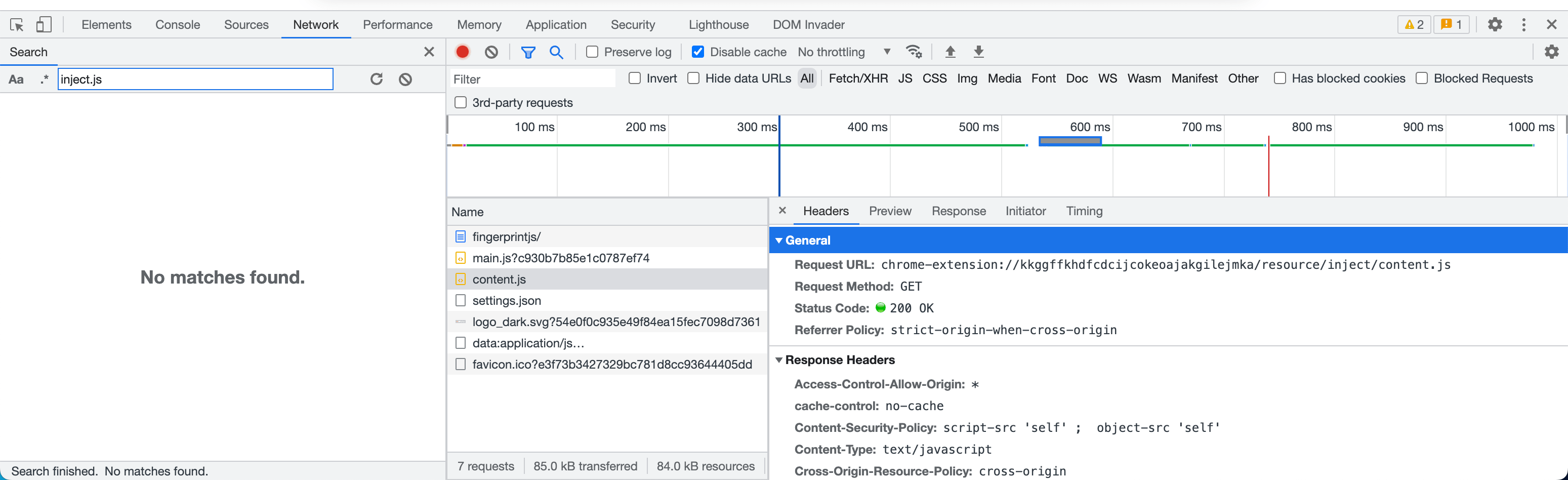The height and width of the screenshot is (480, 1568).
Task: Uncheck the Disable cache checkbox
Action: (x=698, y=52)
